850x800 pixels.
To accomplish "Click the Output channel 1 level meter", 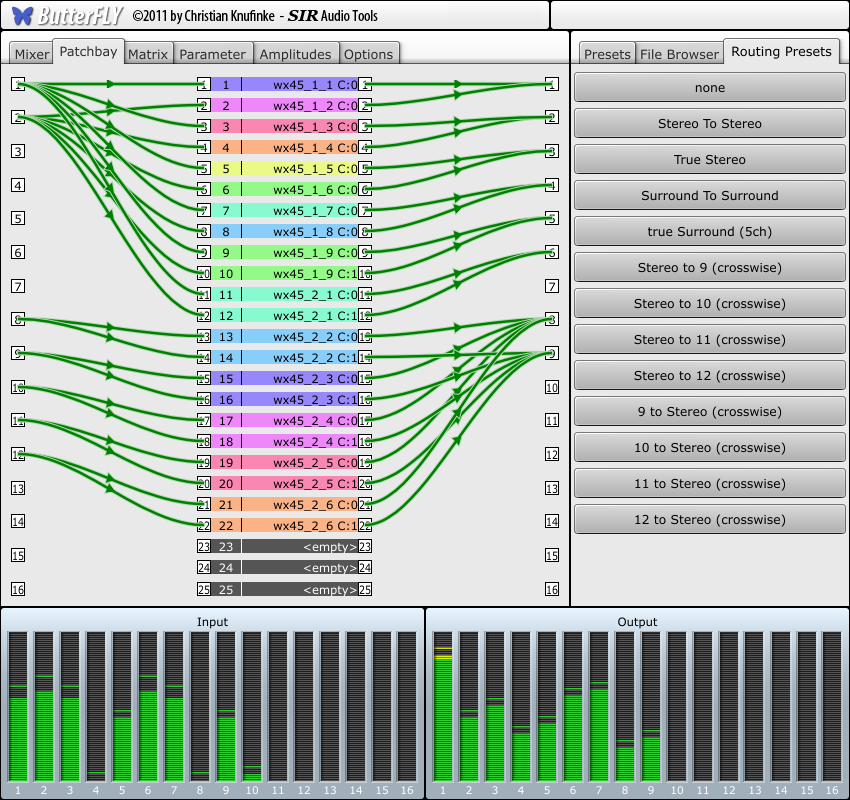I will pyautogui.click(x=443, y=707).
